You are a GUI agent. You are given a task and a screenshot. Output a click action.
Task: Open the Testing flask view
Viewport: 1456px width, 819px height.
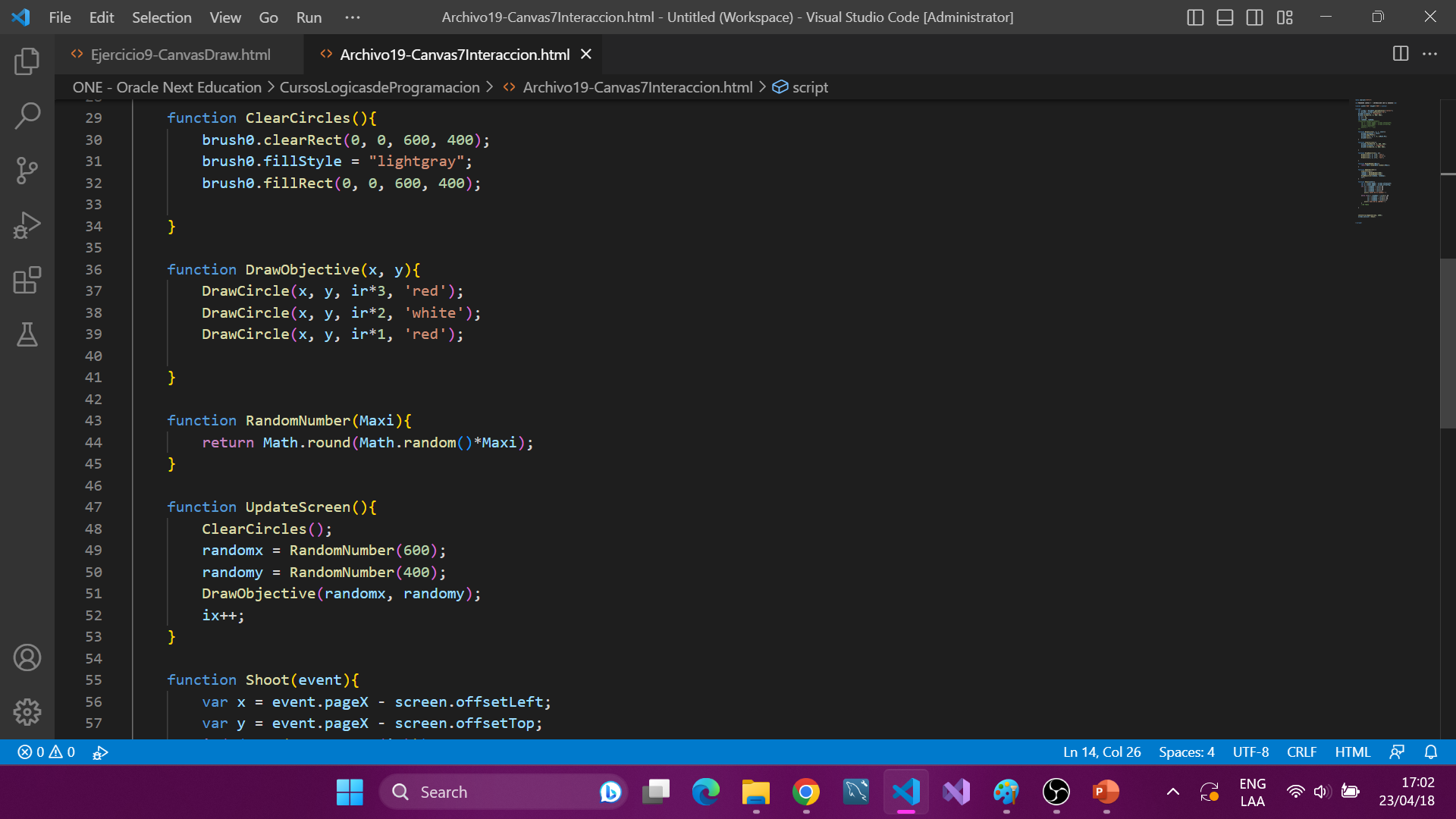[27, 334]
